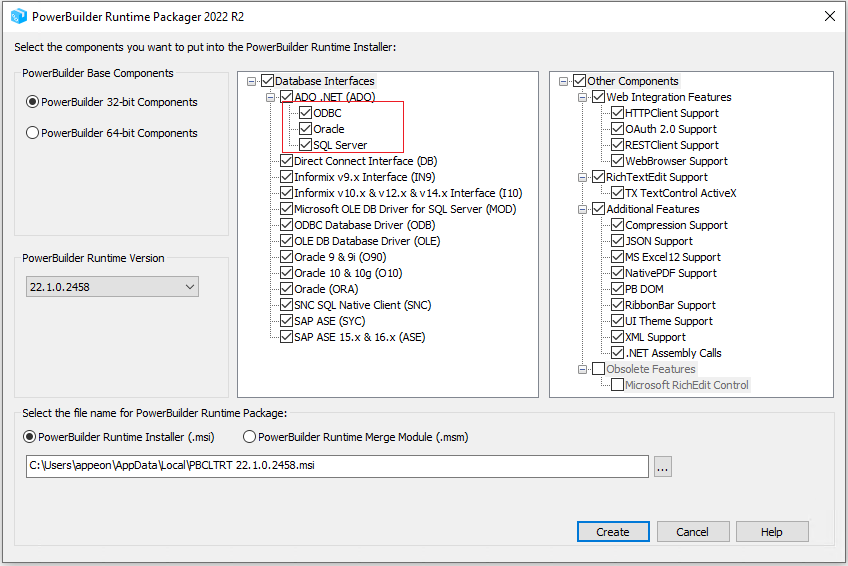Click the browse (...) button for file path
The image size is (848, 566).
(x=662, y=466)
